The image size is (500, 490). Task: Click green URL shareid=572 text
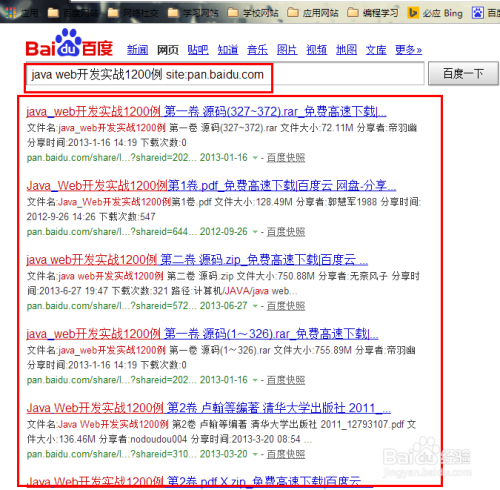click(112, 306)
